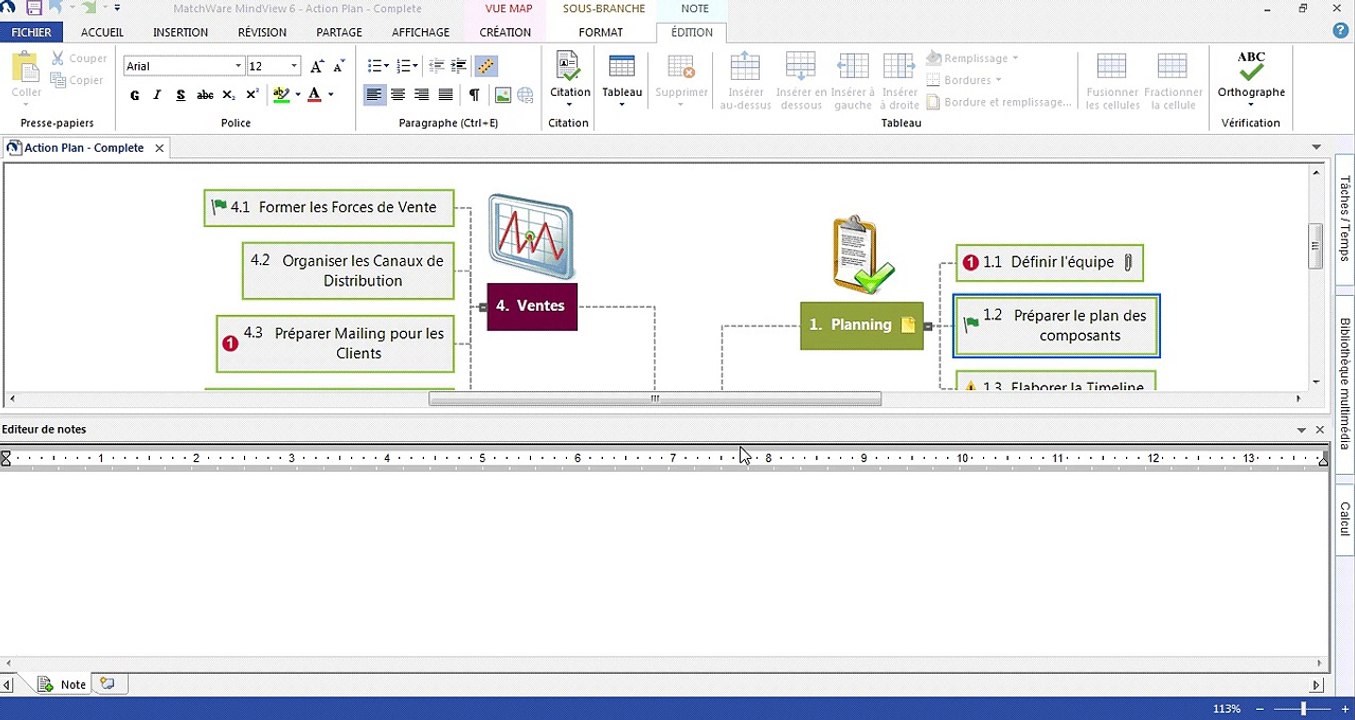Toggle the paragraph marks pilcrow button
The image size is (1355, 720).
coord(474,95)
